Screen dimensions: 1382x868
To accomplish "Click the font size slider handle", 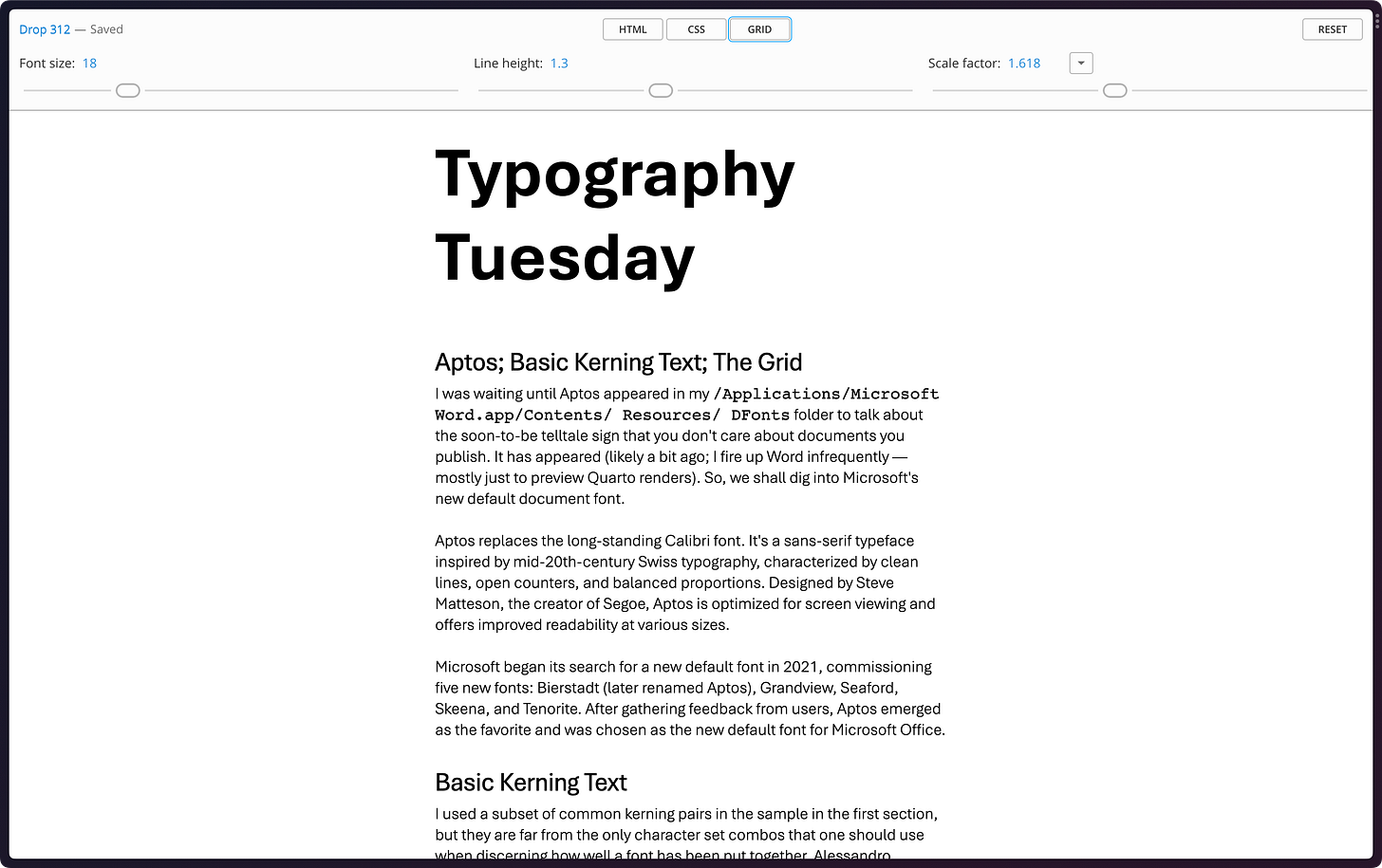I will point(128,91).
